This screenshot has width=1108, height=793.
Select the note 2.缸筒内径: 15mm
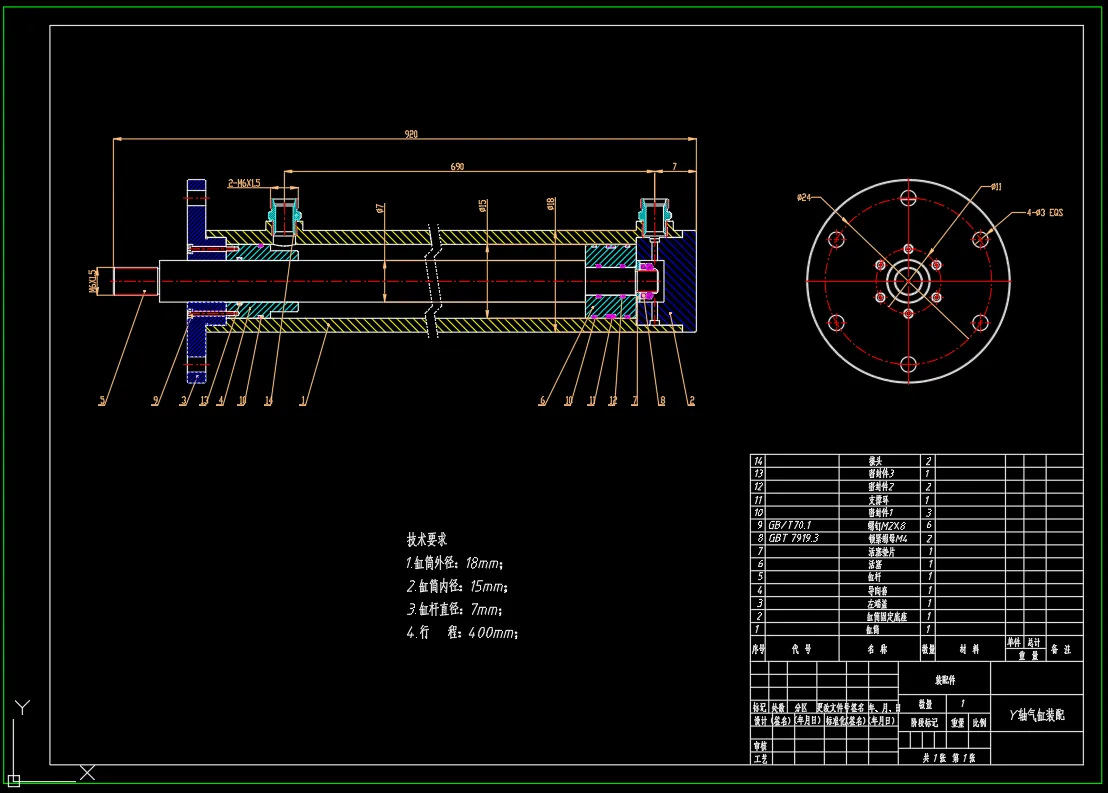pos(457,587)
